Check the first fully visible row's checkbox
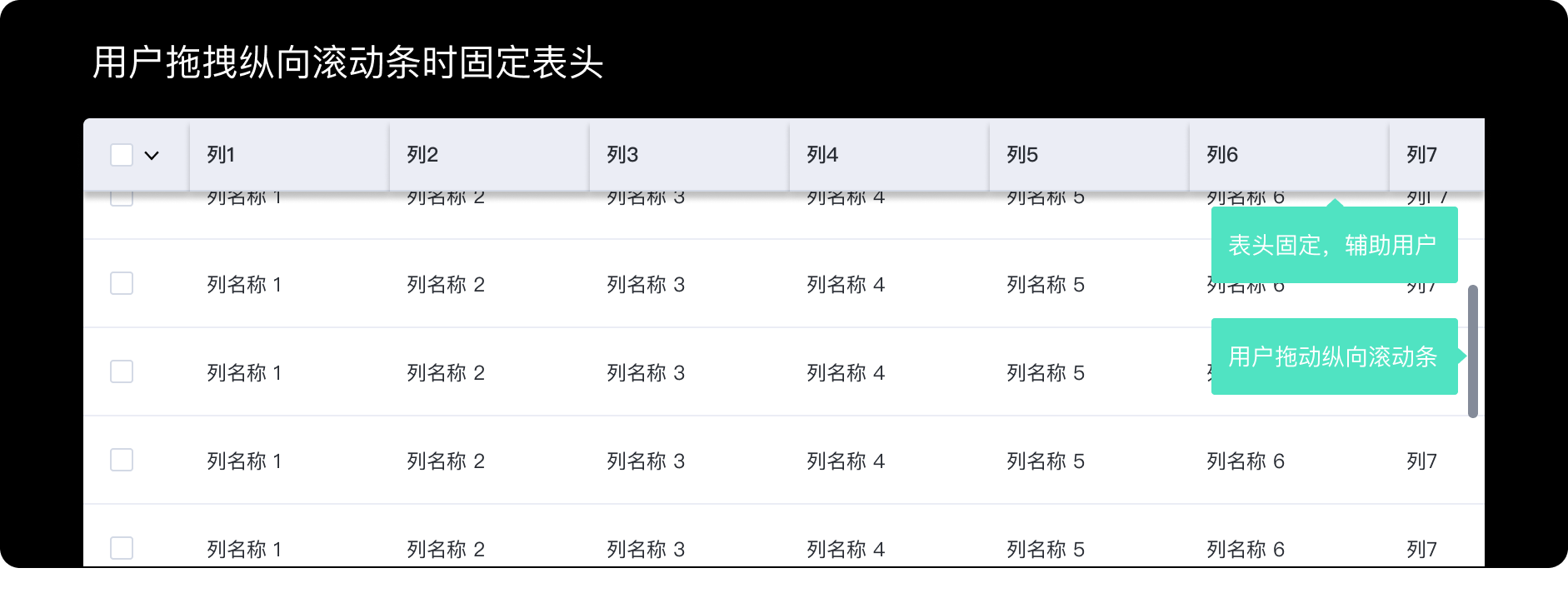This screenshot has width=1568, height=593. point(122,283)
